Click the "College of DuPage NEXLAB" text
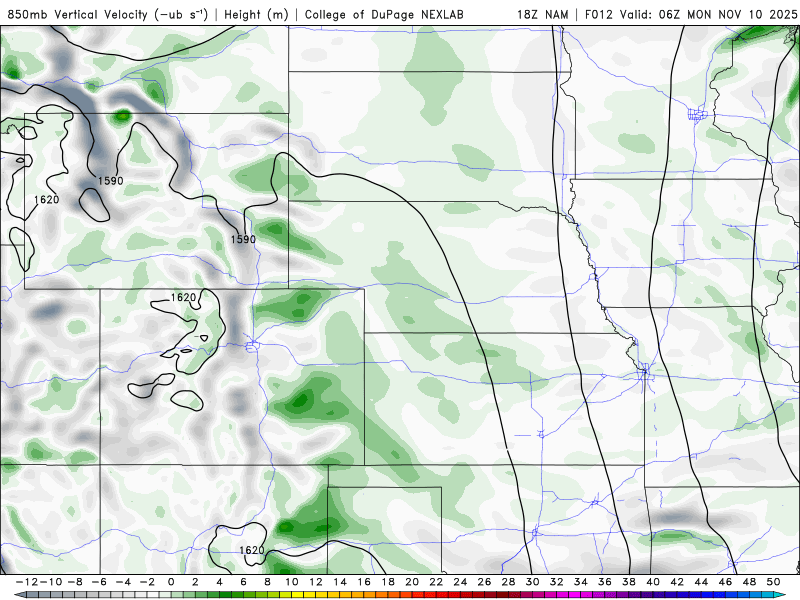The height and width of the screenshot is (600, 800). click(384, 14)
